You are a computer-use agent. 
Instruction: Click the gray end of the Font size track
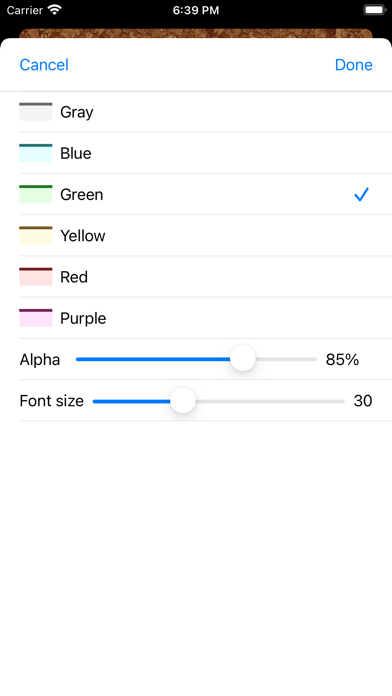pos(270,401)
